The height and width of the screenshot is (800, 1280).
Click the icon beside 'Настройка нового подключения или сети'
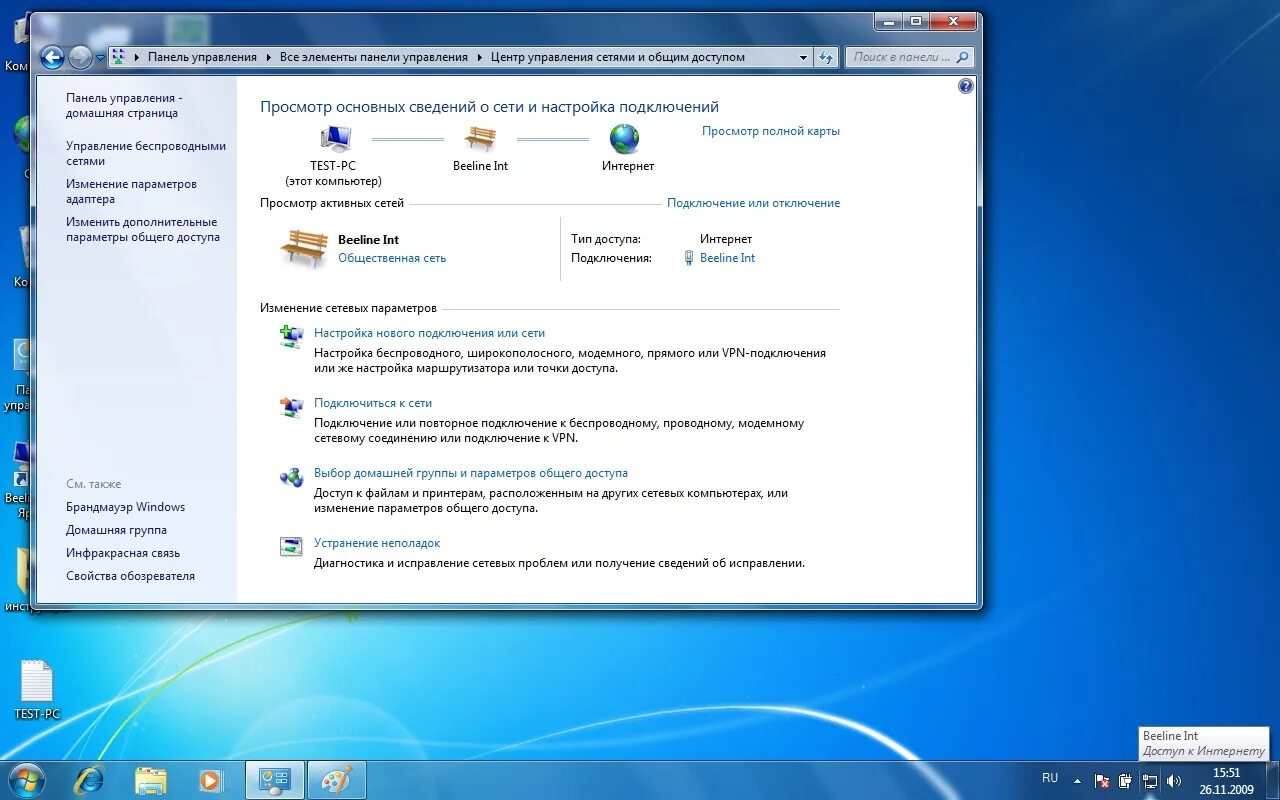pos(291,337)
